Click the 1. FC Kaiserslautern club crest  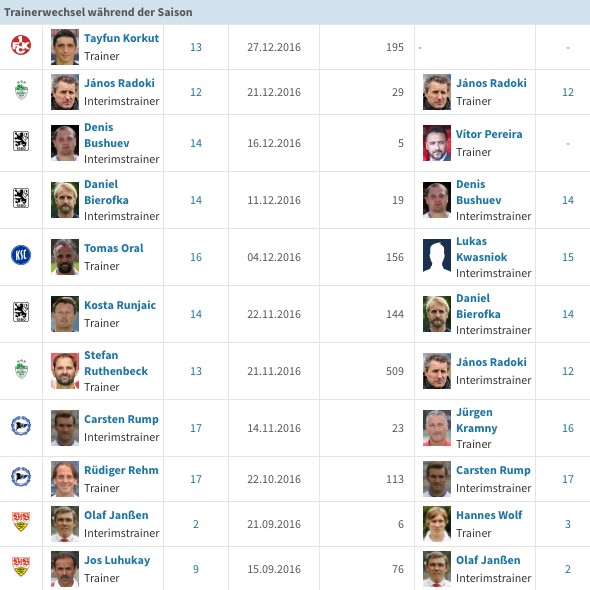pos(21,45)
